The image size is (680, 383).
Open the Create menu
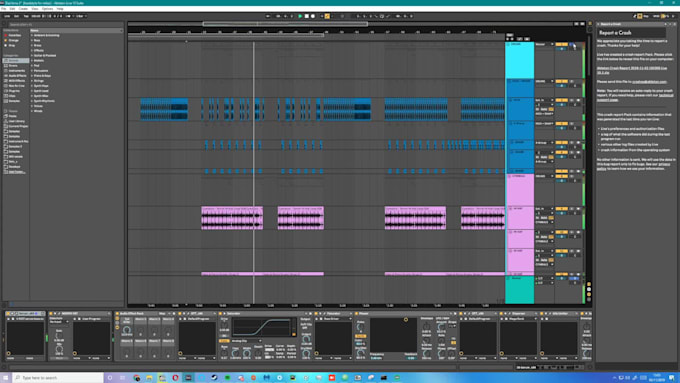(x=23, y=9)
